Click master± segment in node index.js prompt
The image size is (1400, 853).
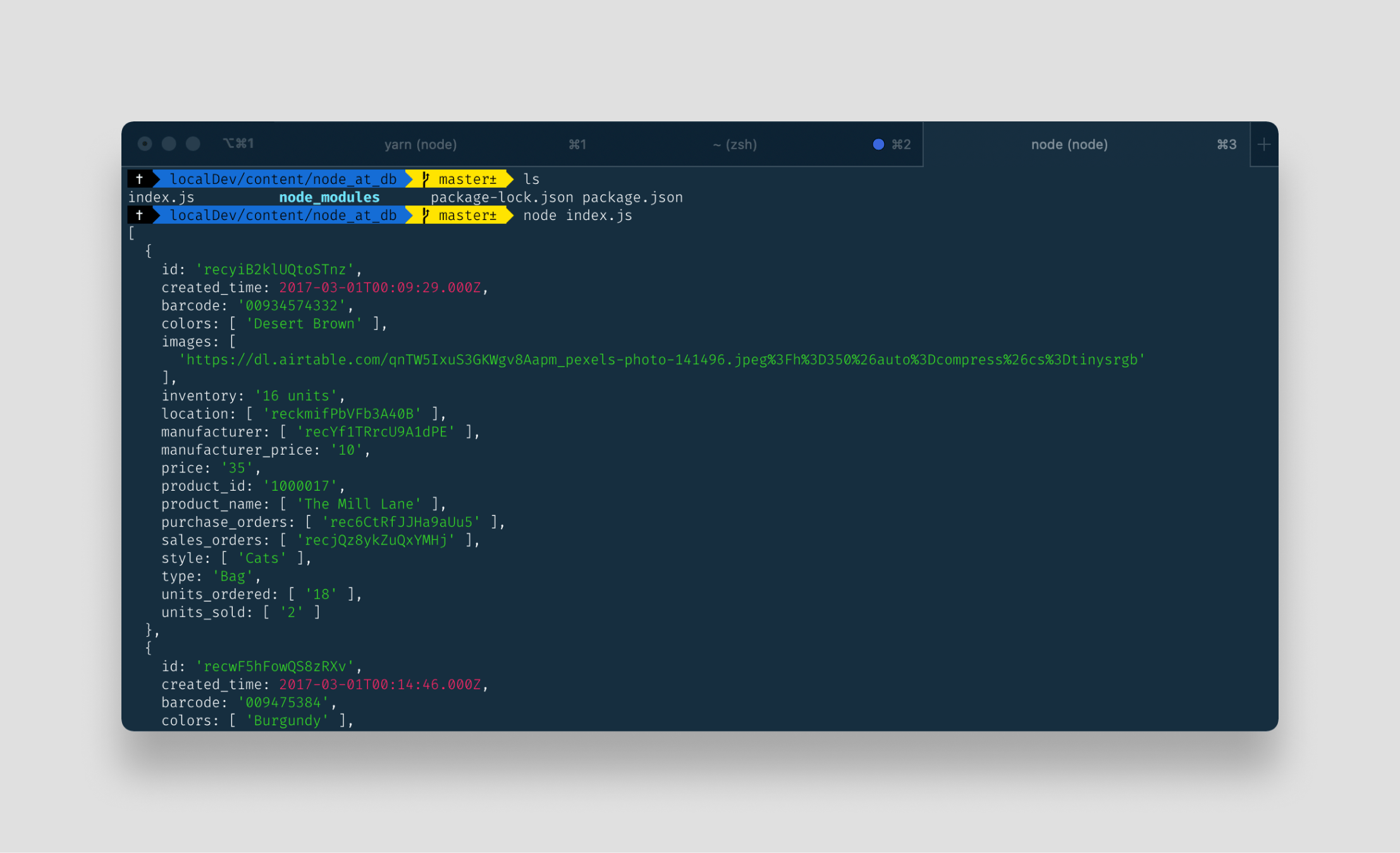pyautogui.click(x=467, y=215)
